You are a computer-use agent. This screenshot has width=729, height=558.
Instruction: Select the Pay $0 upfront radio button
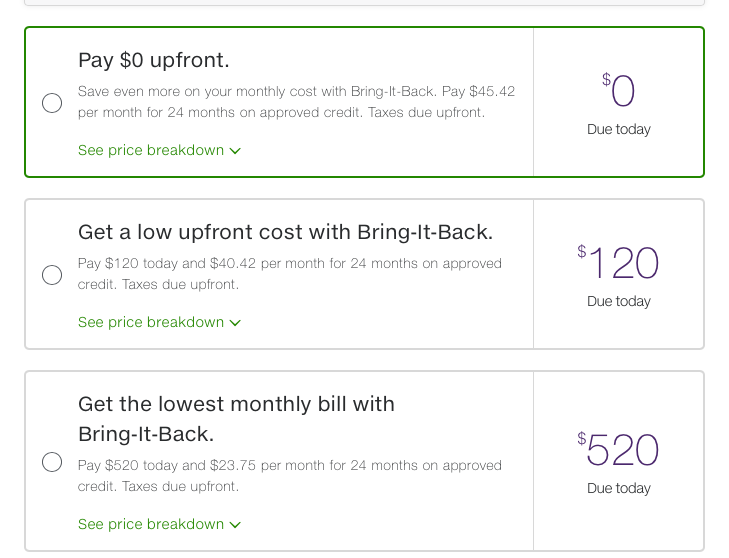[52, 103]
